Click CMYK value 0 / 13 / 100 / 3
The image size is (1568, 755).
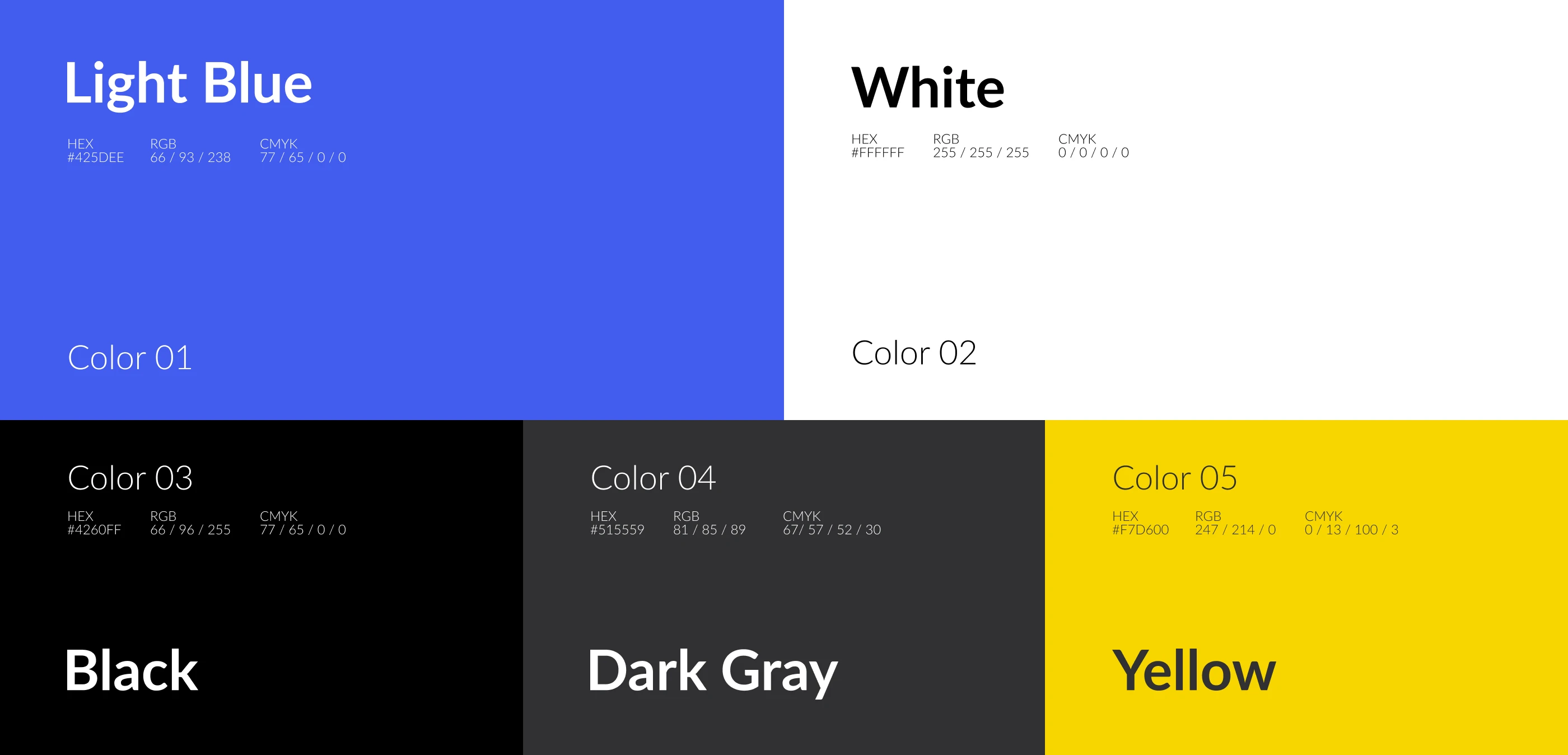coord(1351,530)
